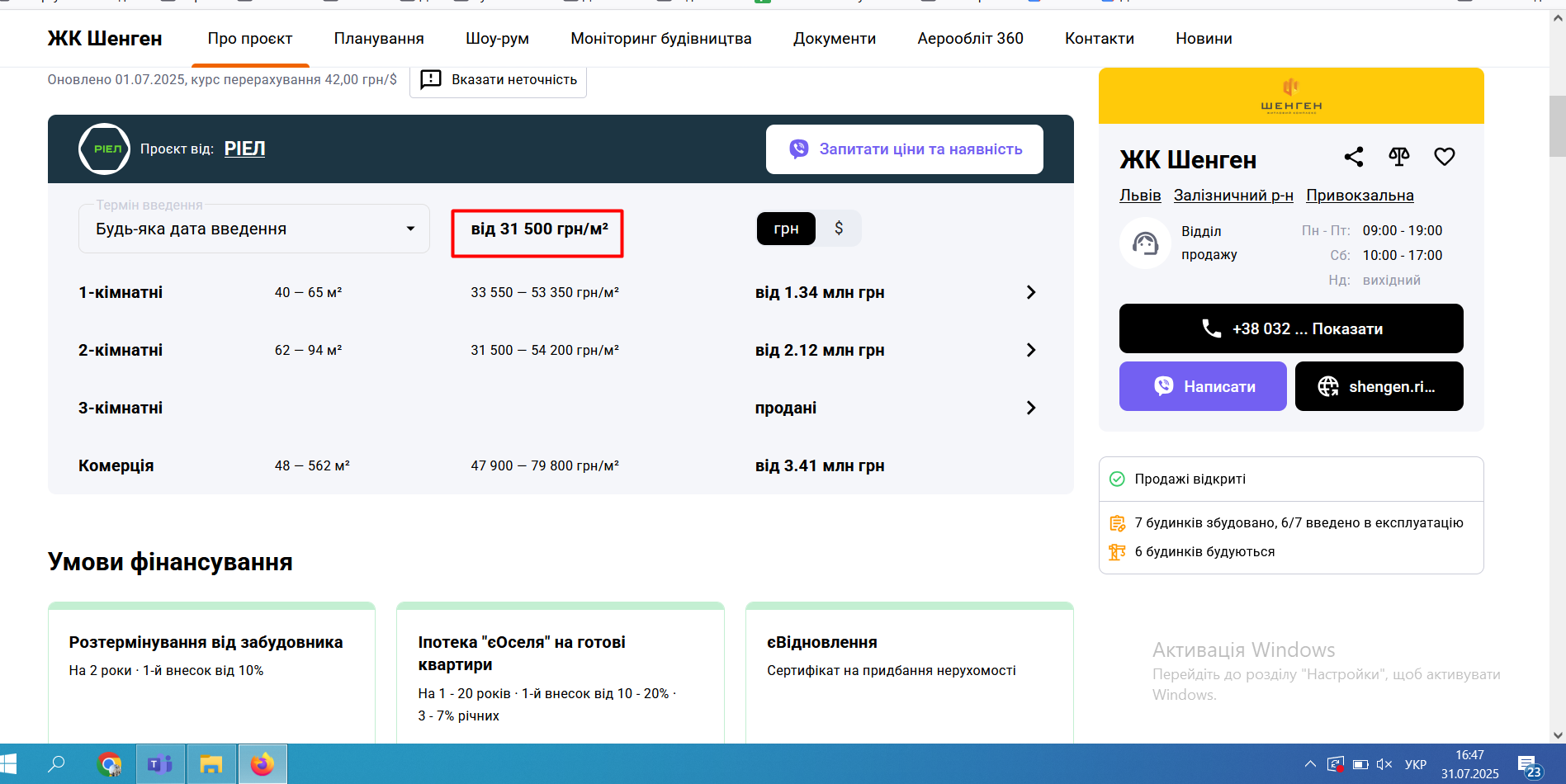Click the volume muted tray icon
1566x784 pixels.
(x=1385, y=764)
